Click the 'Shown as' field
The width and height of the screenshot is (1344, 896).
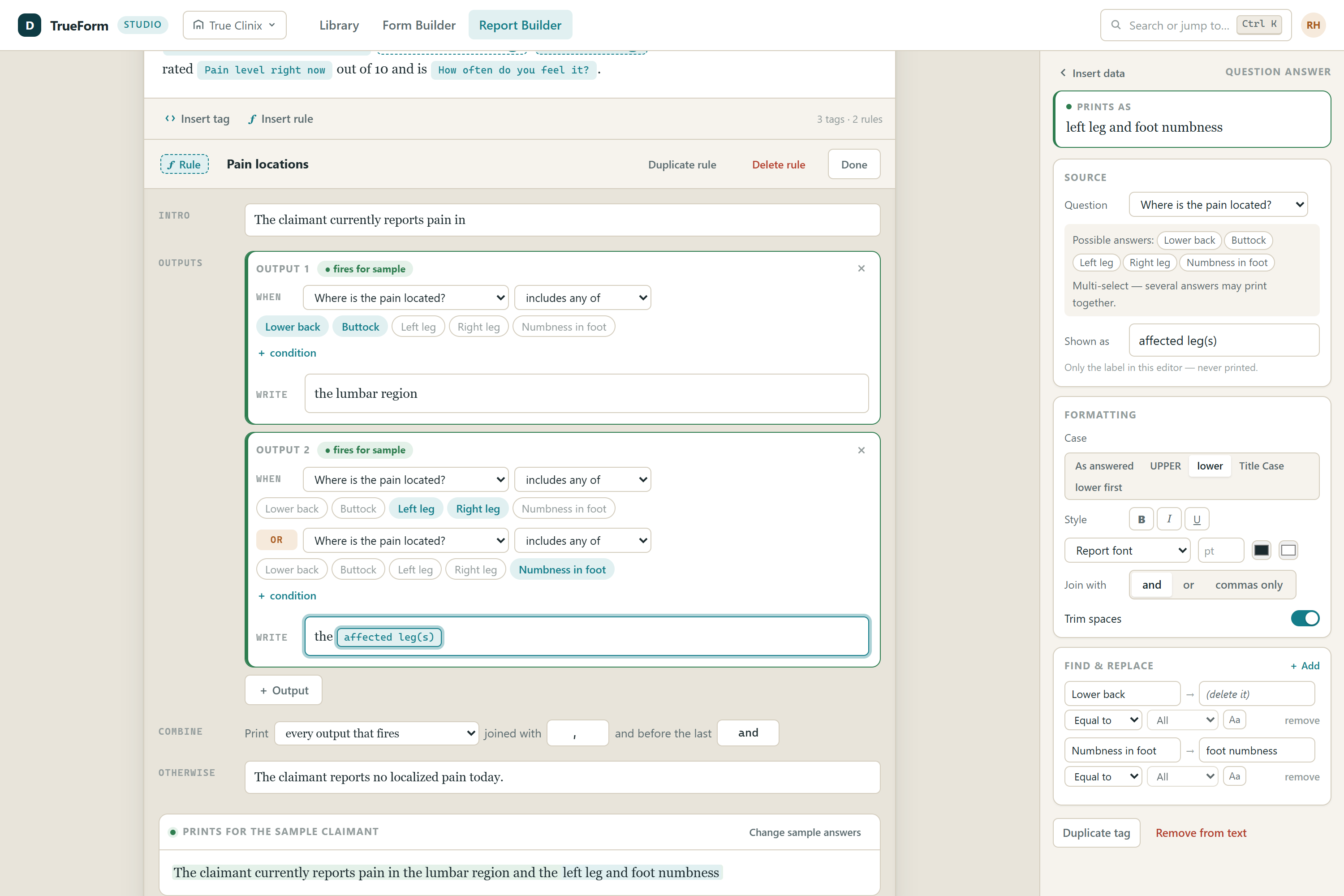click(1224, 340)
